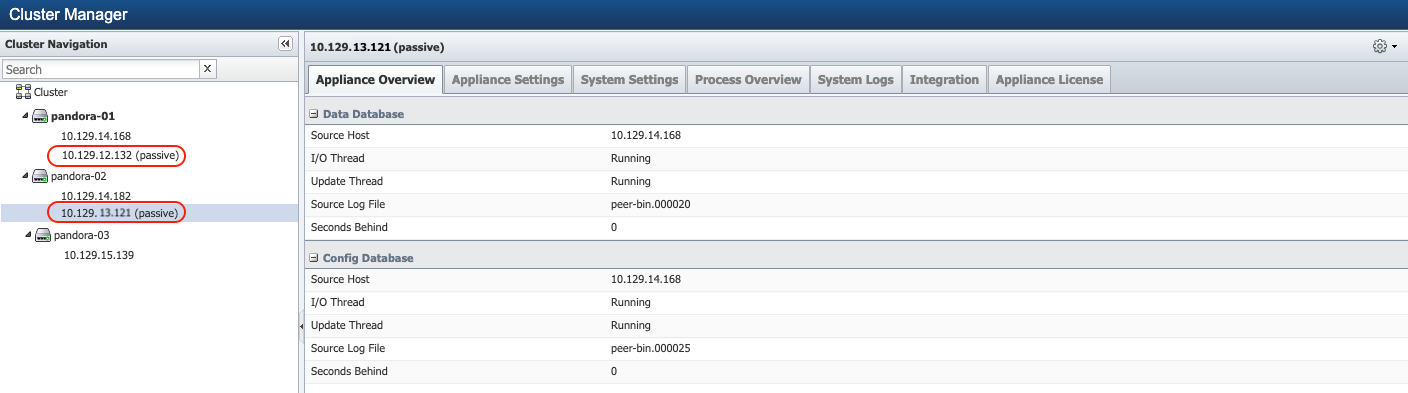
Task: Click the peer-bin.000025 log file value
Action: coord(651,348)
